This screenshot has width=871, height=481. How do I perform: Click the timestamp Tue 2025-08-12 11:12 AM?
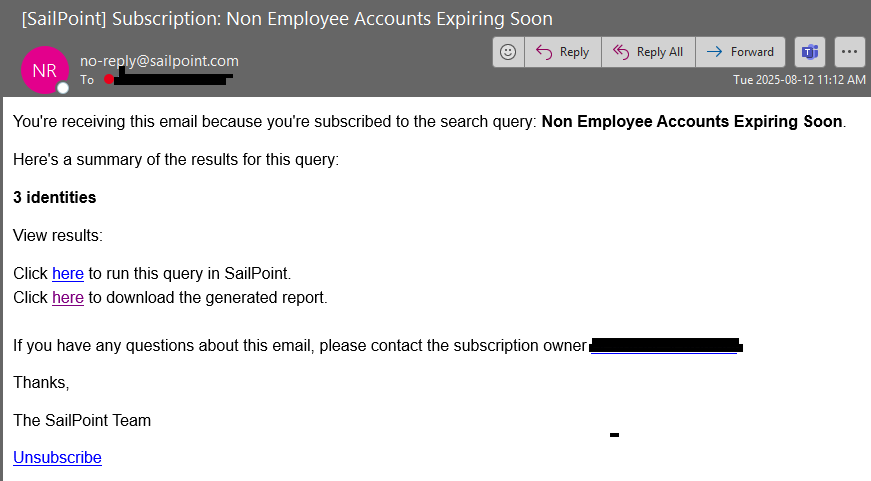pyautogui.click(x=799, y=79)
